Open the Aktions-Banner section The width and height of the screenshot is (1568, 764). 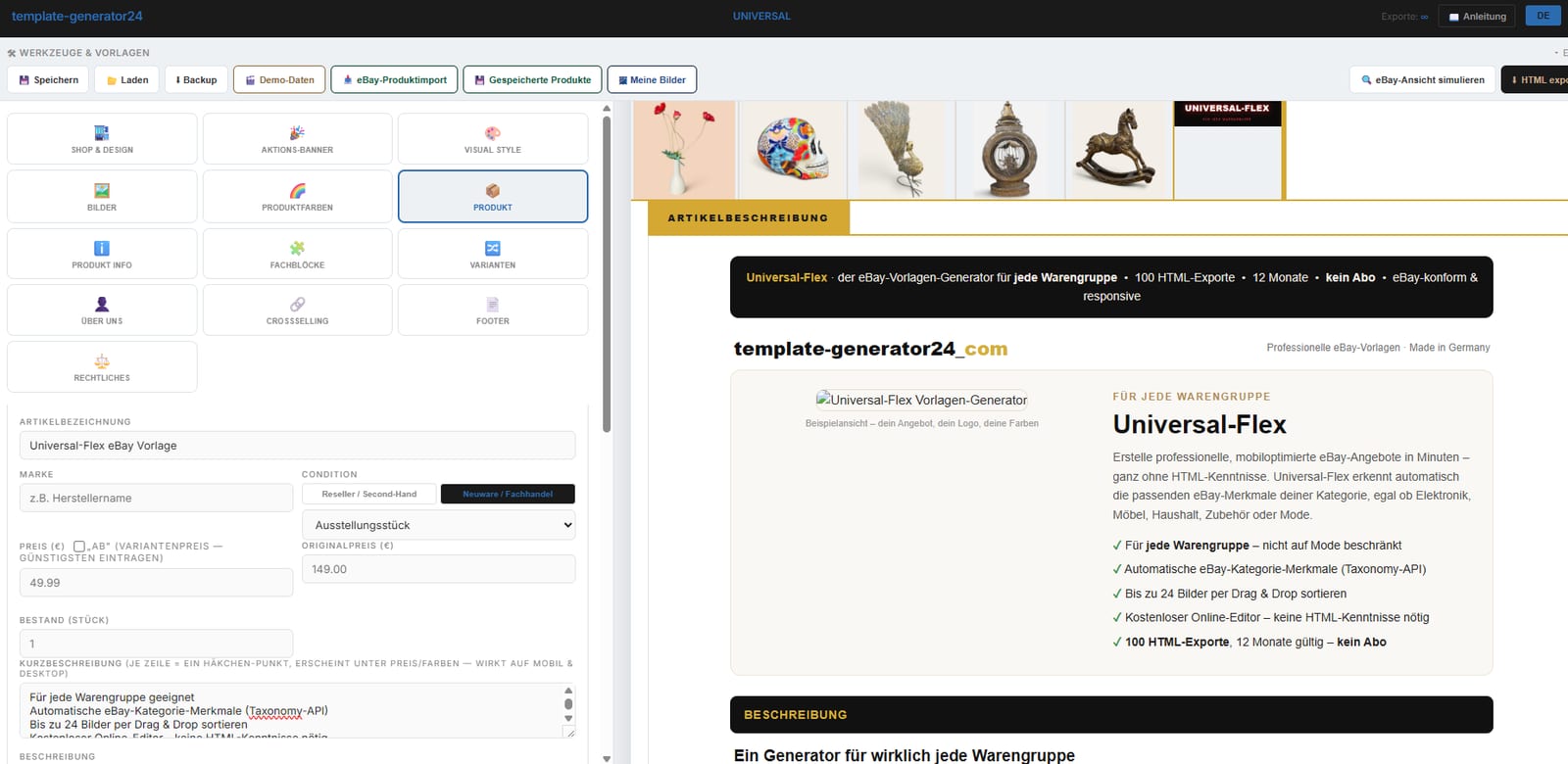pyautogui.click(x=297, y=139)
